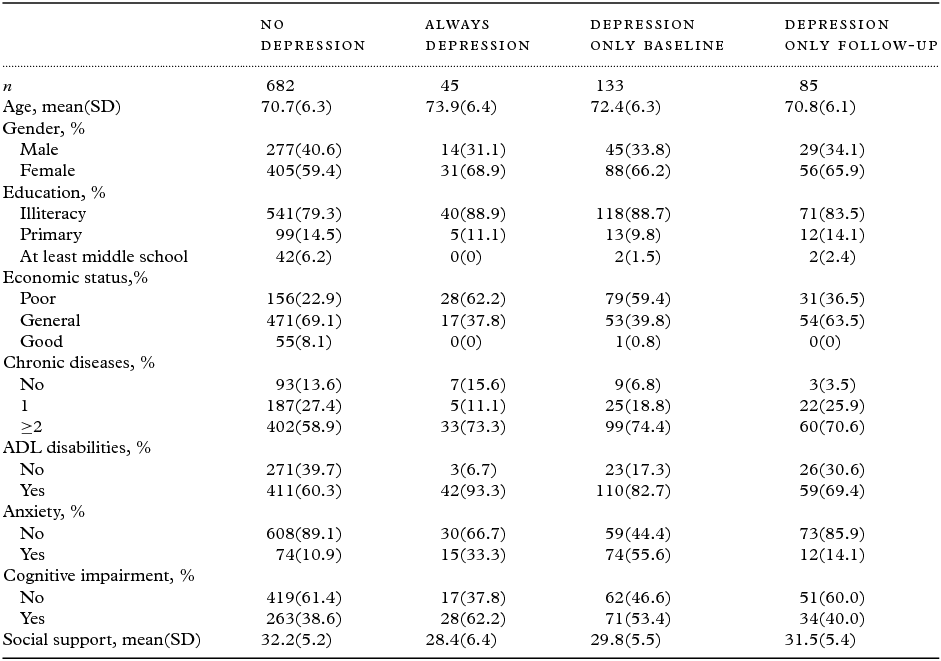
Task: Click the sample size value 682
Action: point(282,86)
